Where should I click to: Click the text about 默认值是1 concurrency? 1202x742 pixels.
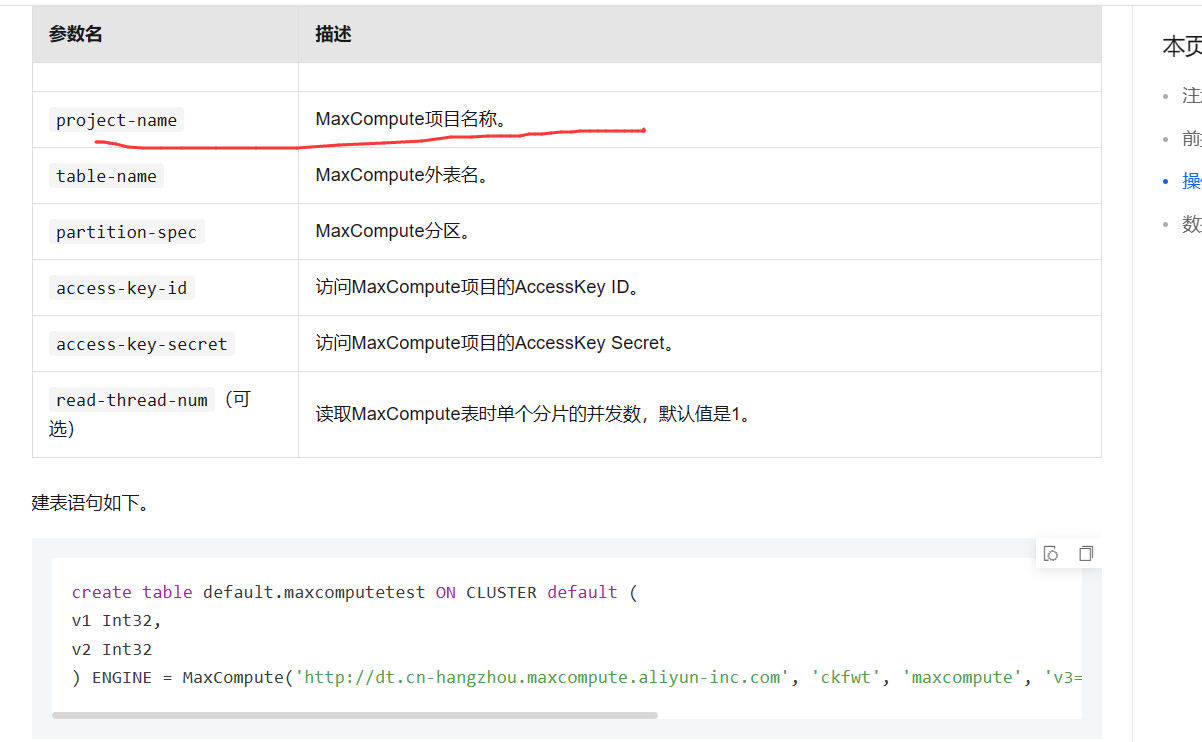[x=534, y=414]
